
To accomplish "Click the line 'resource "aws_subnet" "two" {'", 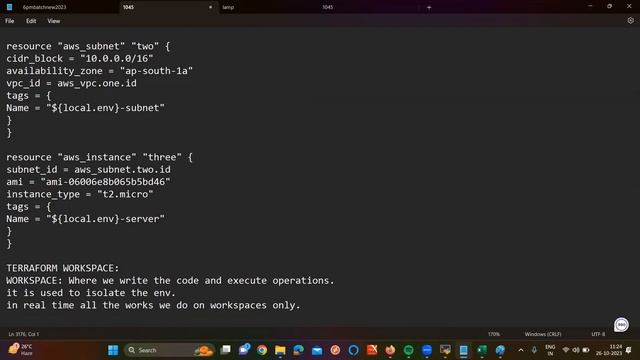I will pyautogui.click(x=88, y=46).
